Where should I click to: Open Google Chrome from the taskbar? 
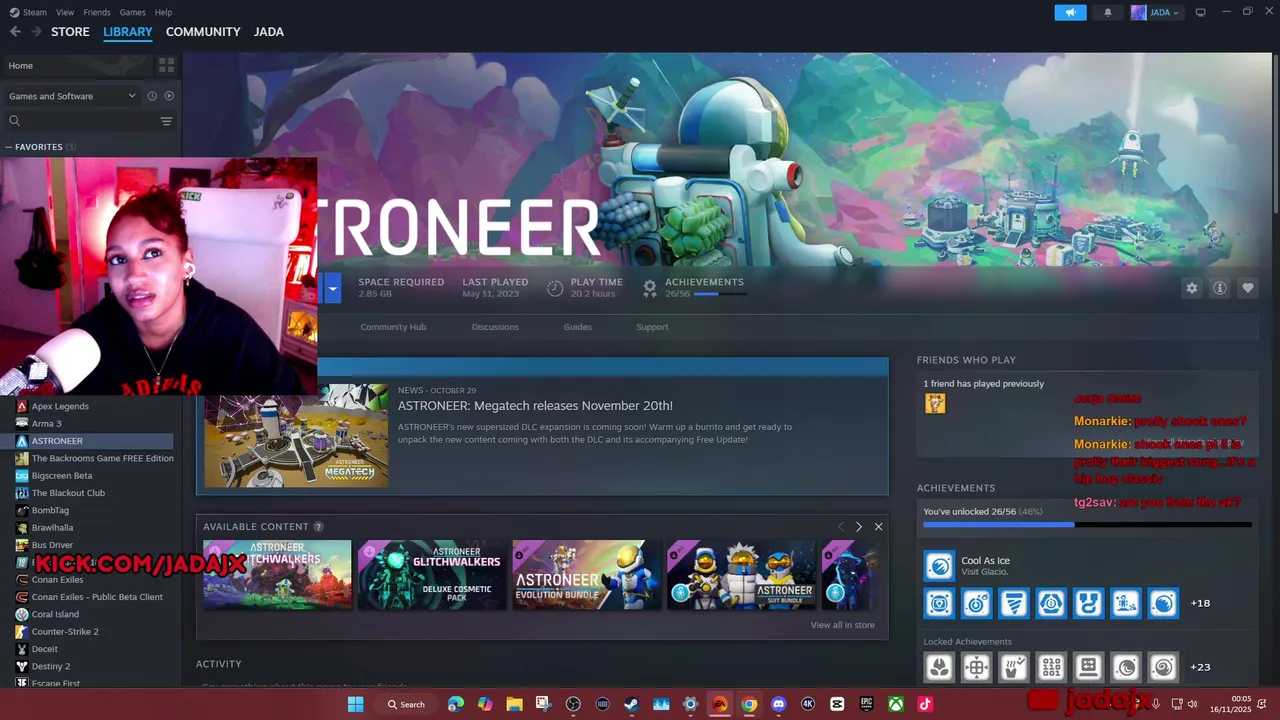[x=749, y=704]
